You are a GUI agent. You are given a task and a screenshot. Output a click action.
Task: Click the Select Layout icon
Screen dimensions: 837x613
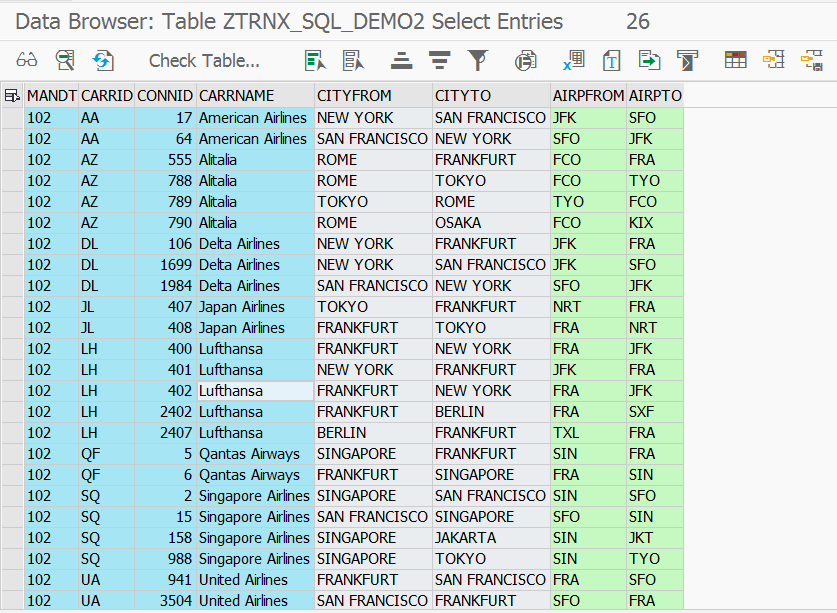(773, 60)
